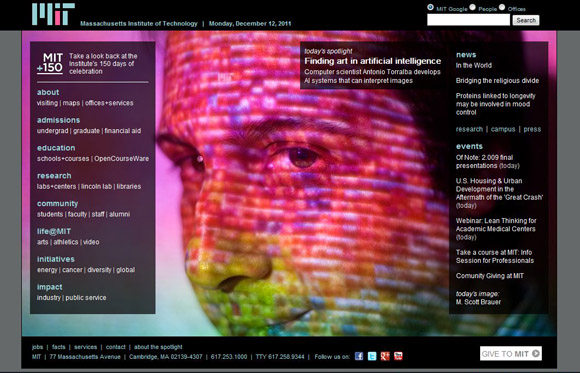The width and height of the screenshot is (580, 373).
Task: Open Take a course at MIT event
Action: (495, 256)
